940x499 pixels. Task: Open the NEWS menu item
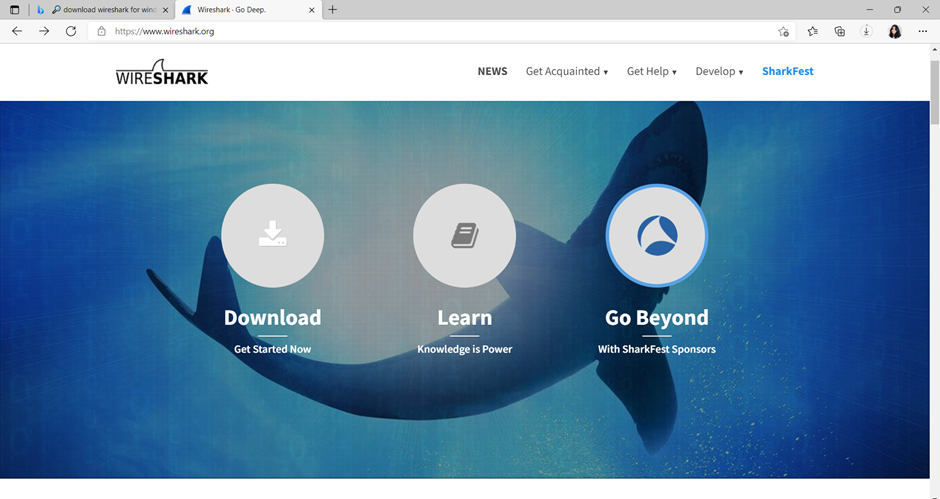point(492,71)
